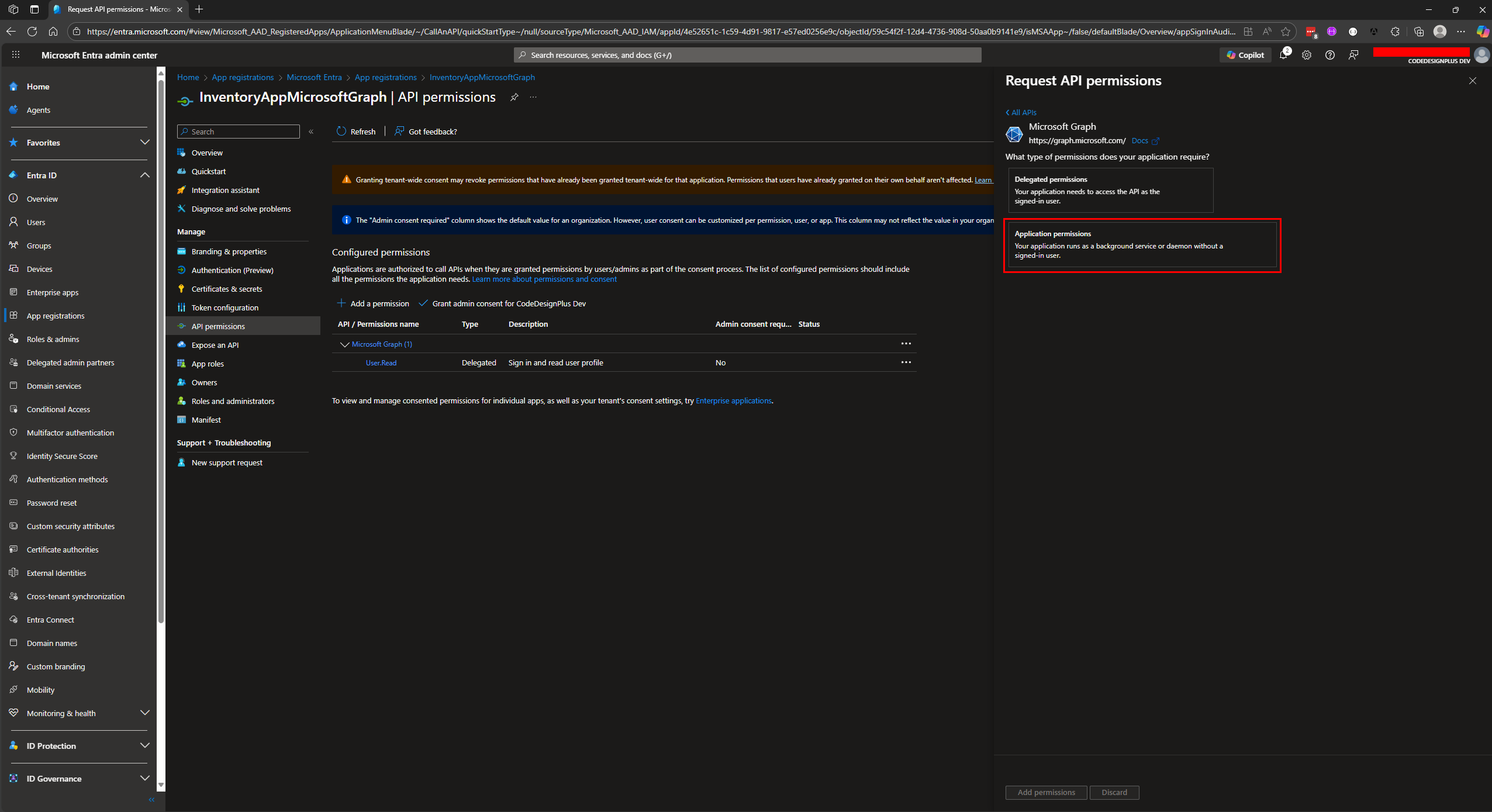
Task: Click the Home breadcrumb link
Action: (188, 77)
